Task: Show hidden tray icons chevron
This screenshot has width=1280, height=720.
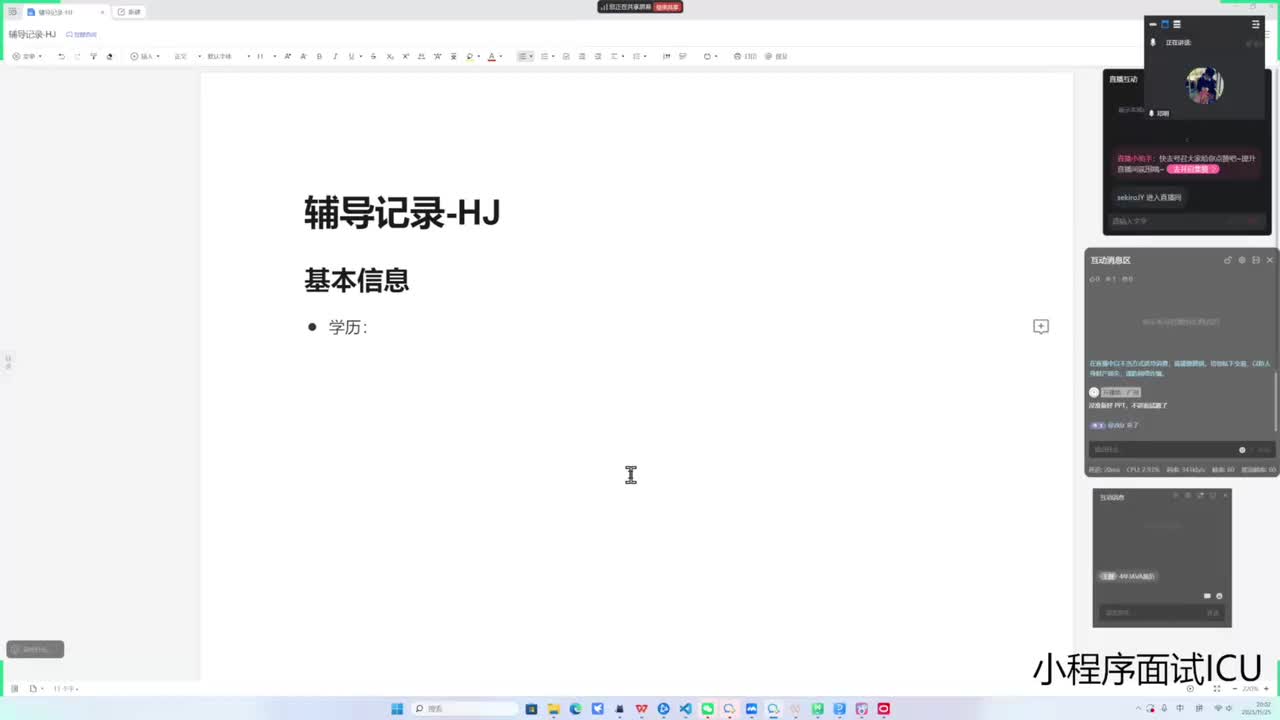Action: (1136, 708)
